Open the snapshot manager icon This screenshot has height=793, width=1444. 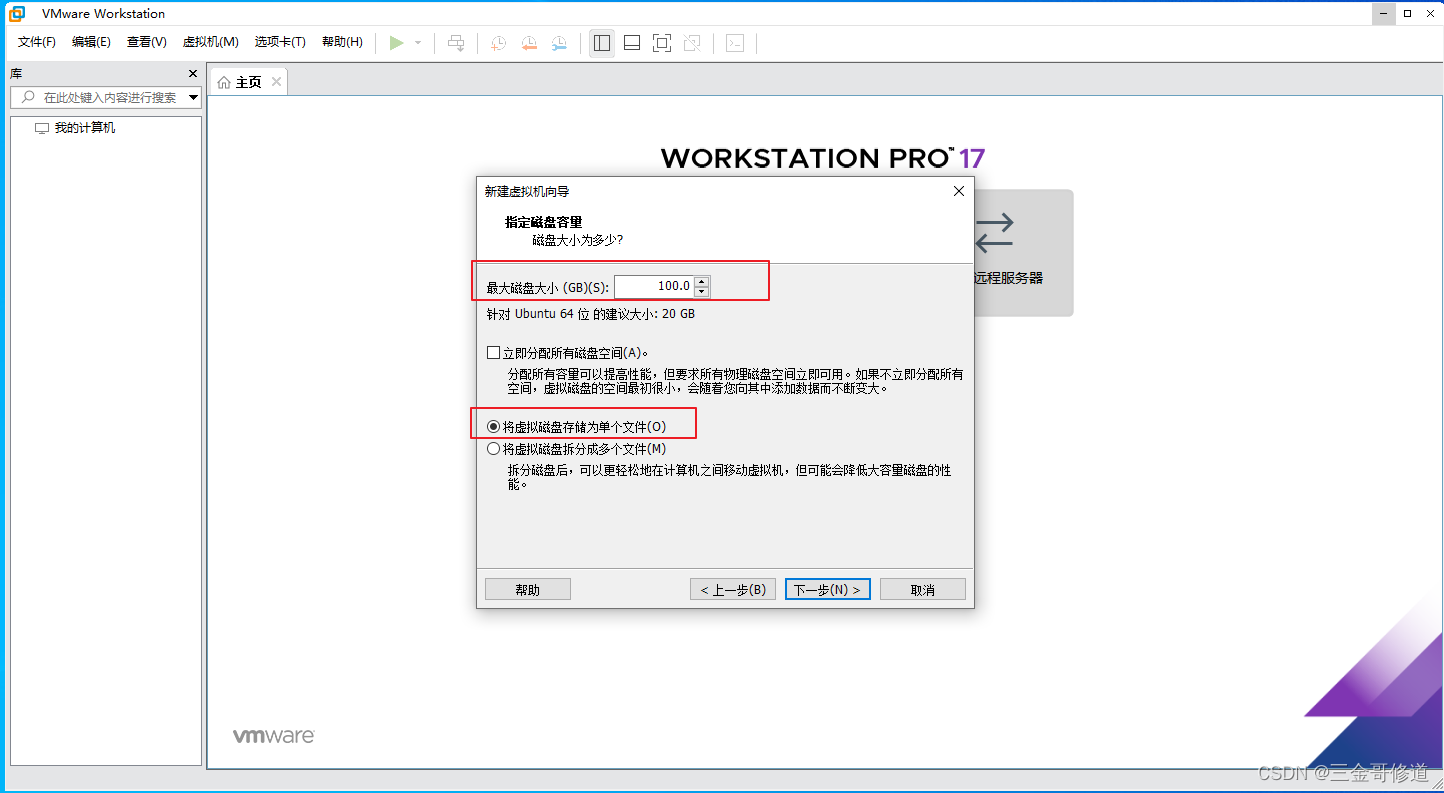pyautogui.click(x=559, y=43)
